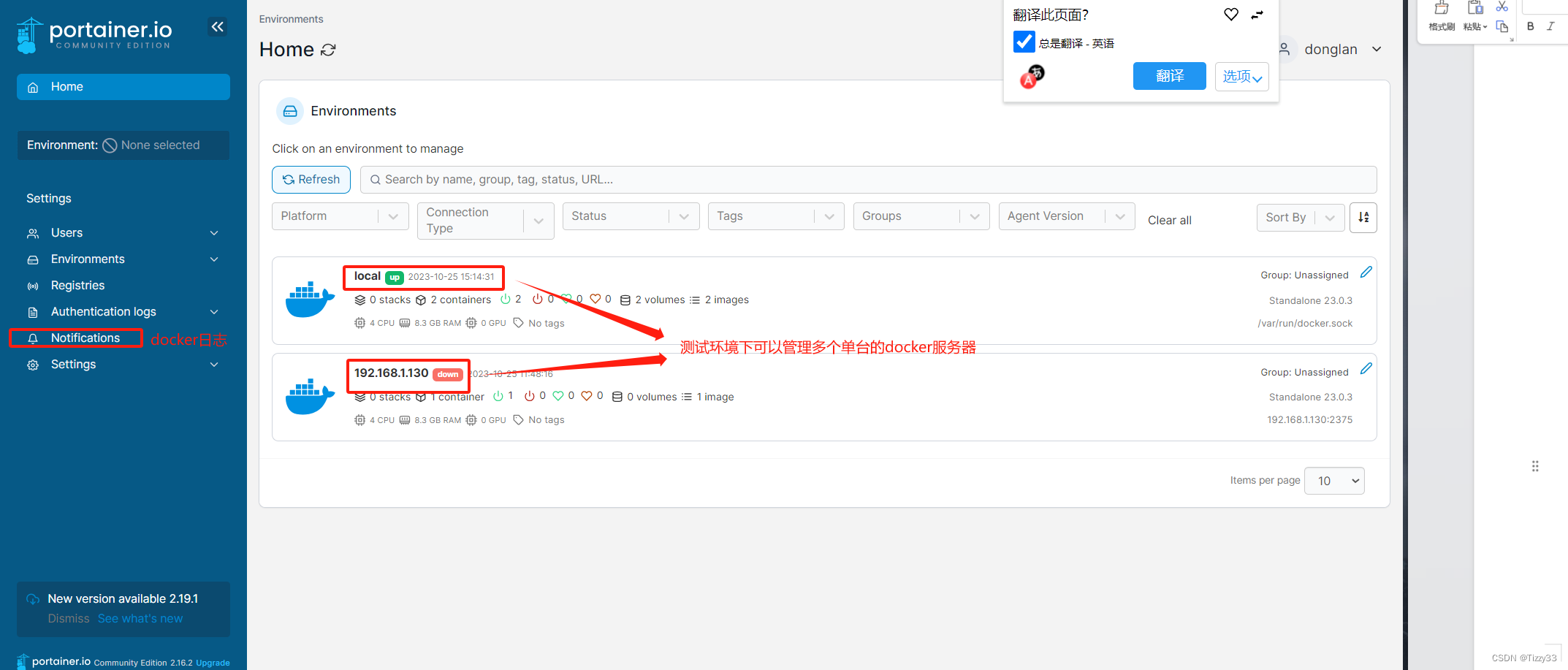The width and height of the screenshot is (1568, 670).
Task: Open the 选项 options dropdown in the translate popup
Action: tap(1242, 76)
